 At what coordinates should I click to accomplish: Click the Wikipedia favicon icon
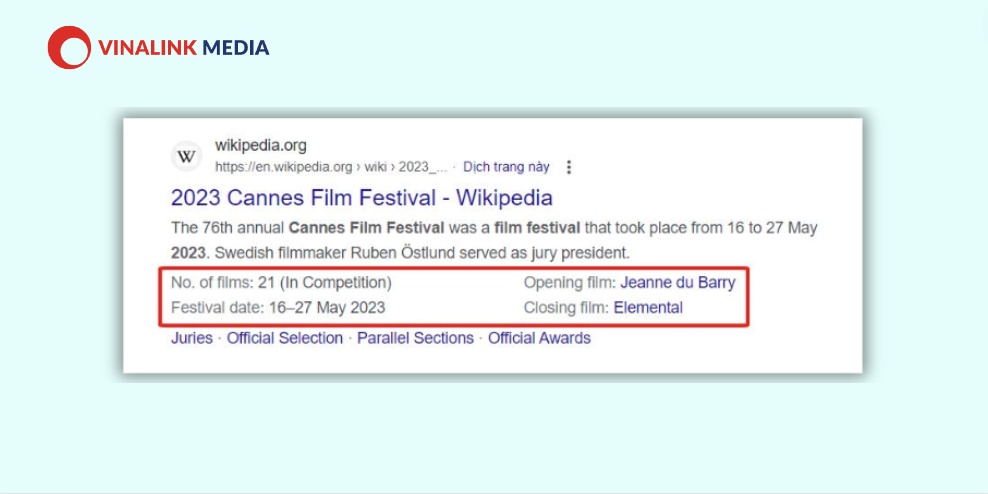[x=187, y=156]
